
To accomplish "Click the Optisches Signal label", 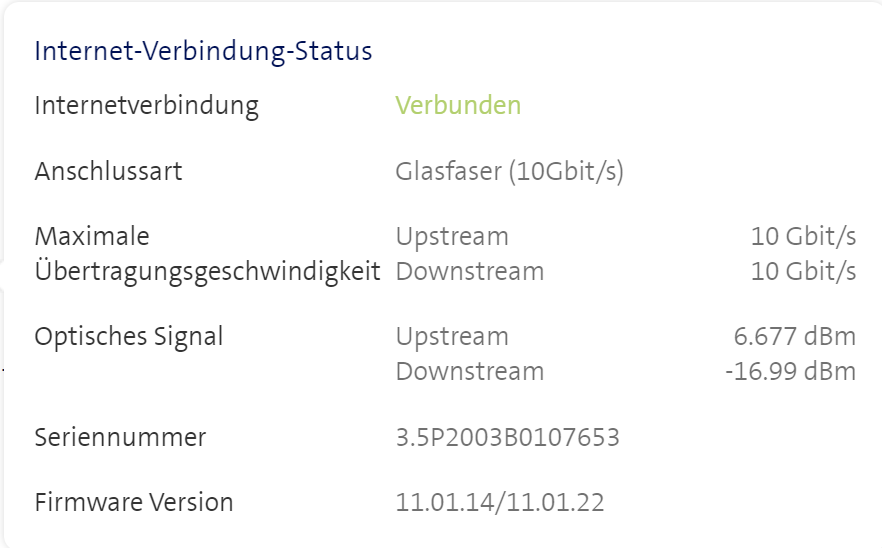I will [x=129, y=337].
